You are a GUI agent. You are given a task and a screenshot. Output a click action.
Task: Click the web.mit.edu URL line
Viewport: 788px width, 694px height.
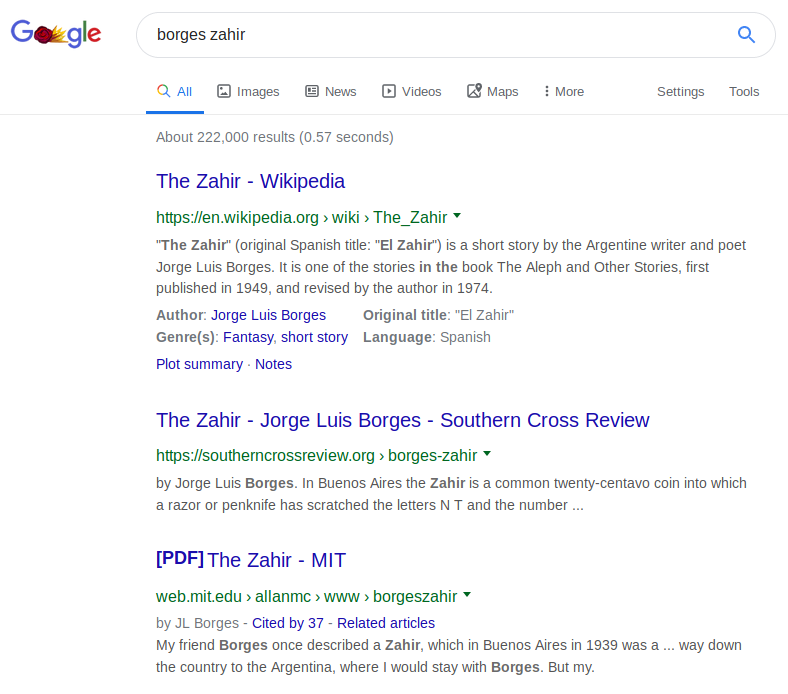[307, 596]
